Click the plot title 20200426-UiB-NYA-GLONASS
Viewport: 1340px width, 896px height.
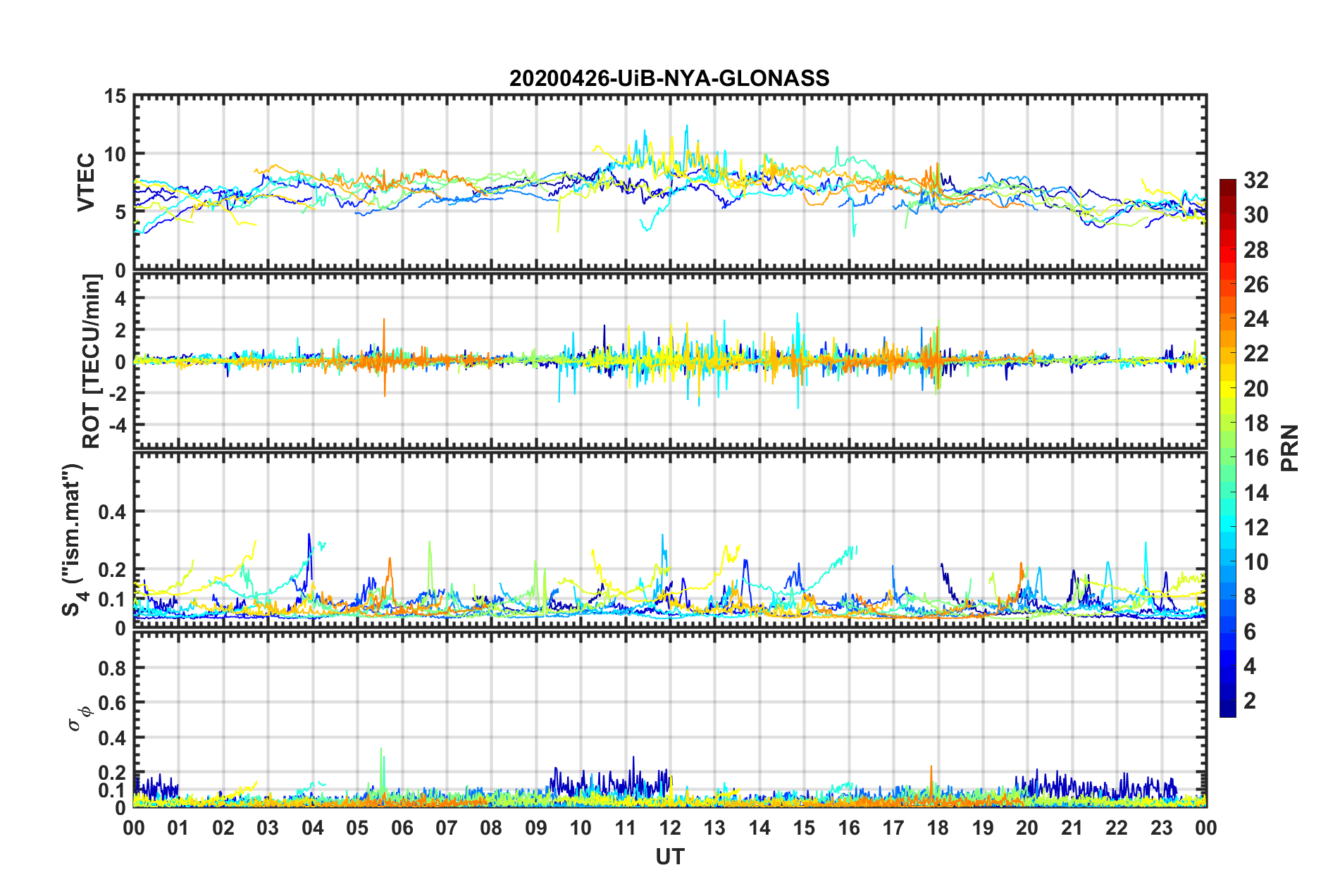(669, 78)
